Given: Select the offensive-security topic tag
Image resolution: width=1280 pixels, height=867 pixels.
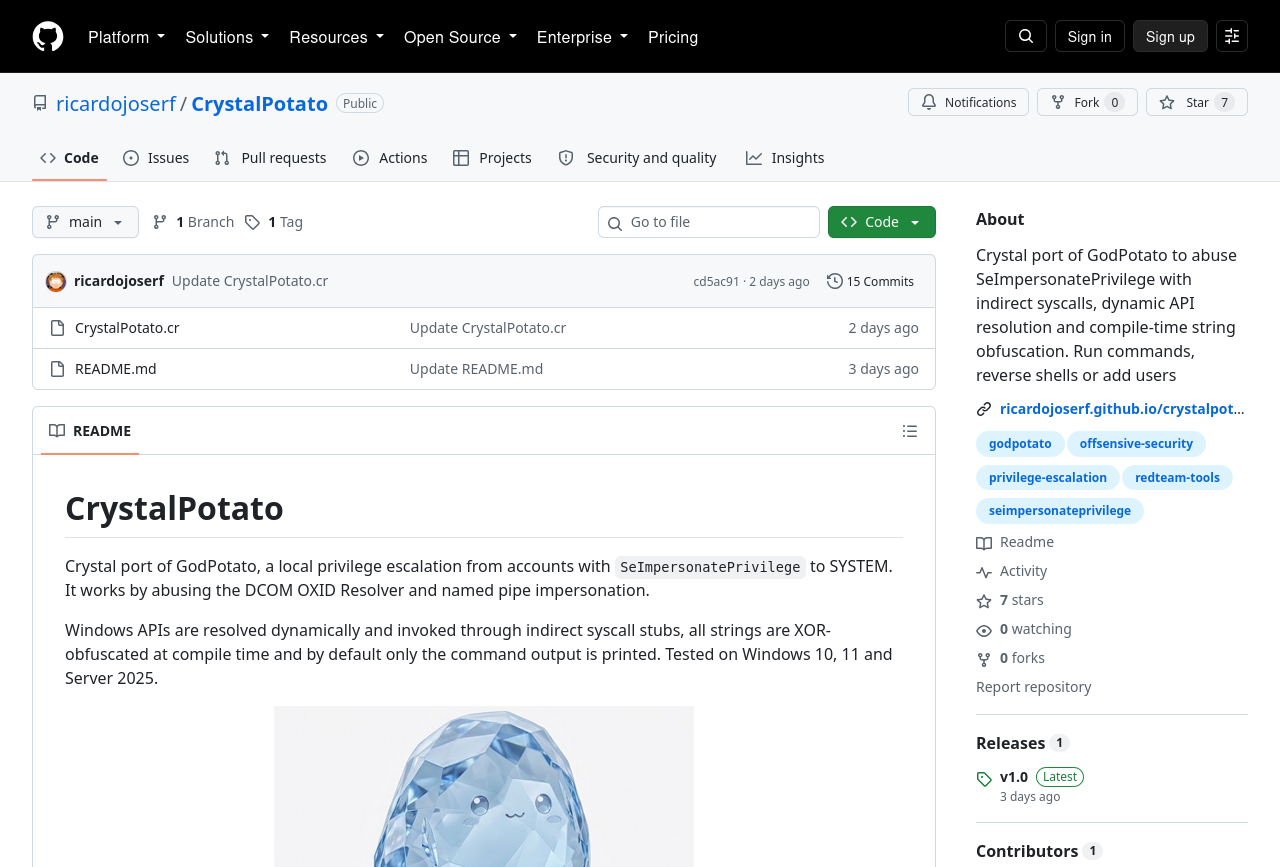Looking at the screenshot, I should click(1136, 444).
